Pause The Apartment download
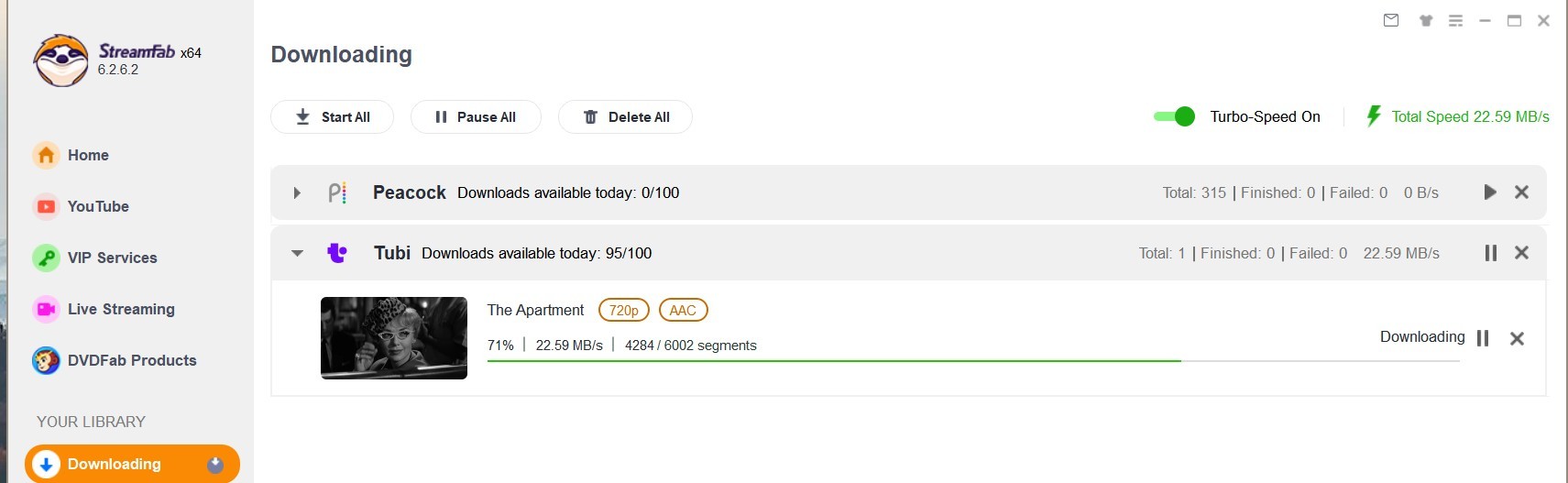The width and height of the screenshot is (1568, 483). pyautogui.click(x=1483, y=338)
